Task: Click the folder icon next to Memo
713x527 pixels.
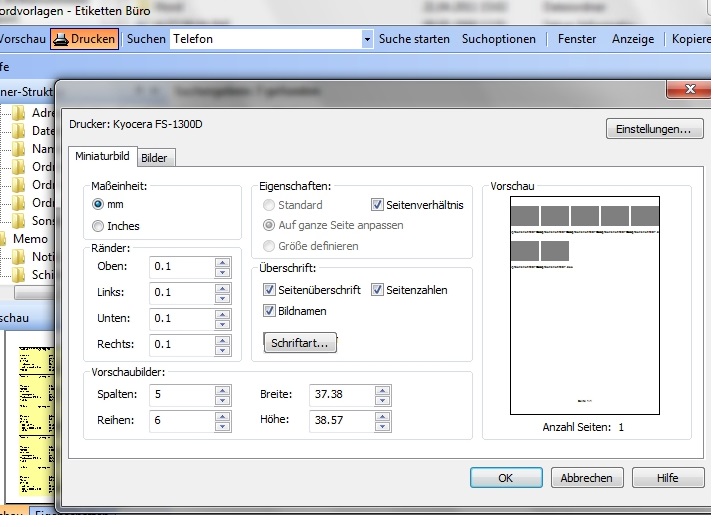Action: pyautogui.click(x=4, y=239)
